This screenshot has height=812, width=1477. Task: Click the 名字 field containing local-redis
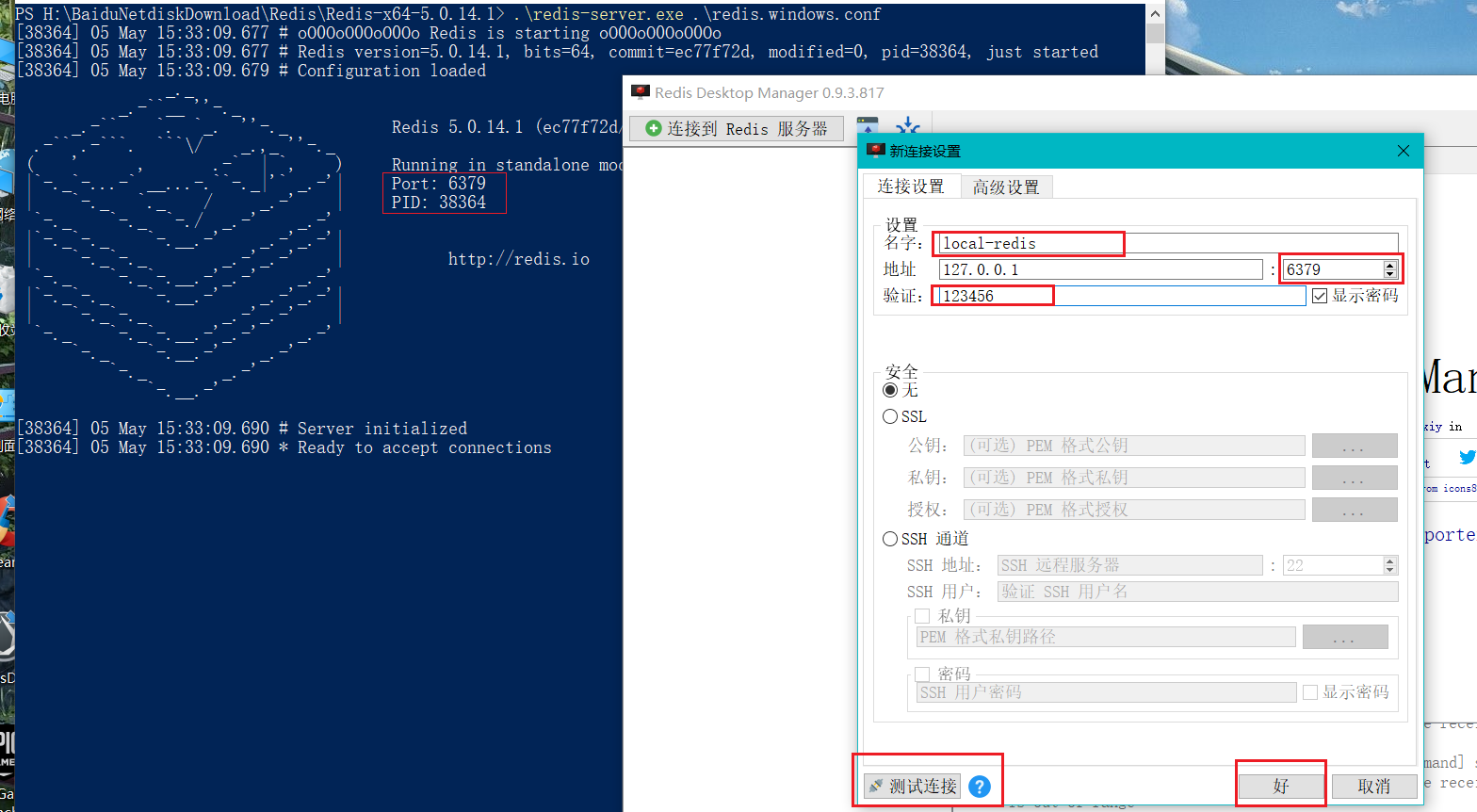point(1168,243)
